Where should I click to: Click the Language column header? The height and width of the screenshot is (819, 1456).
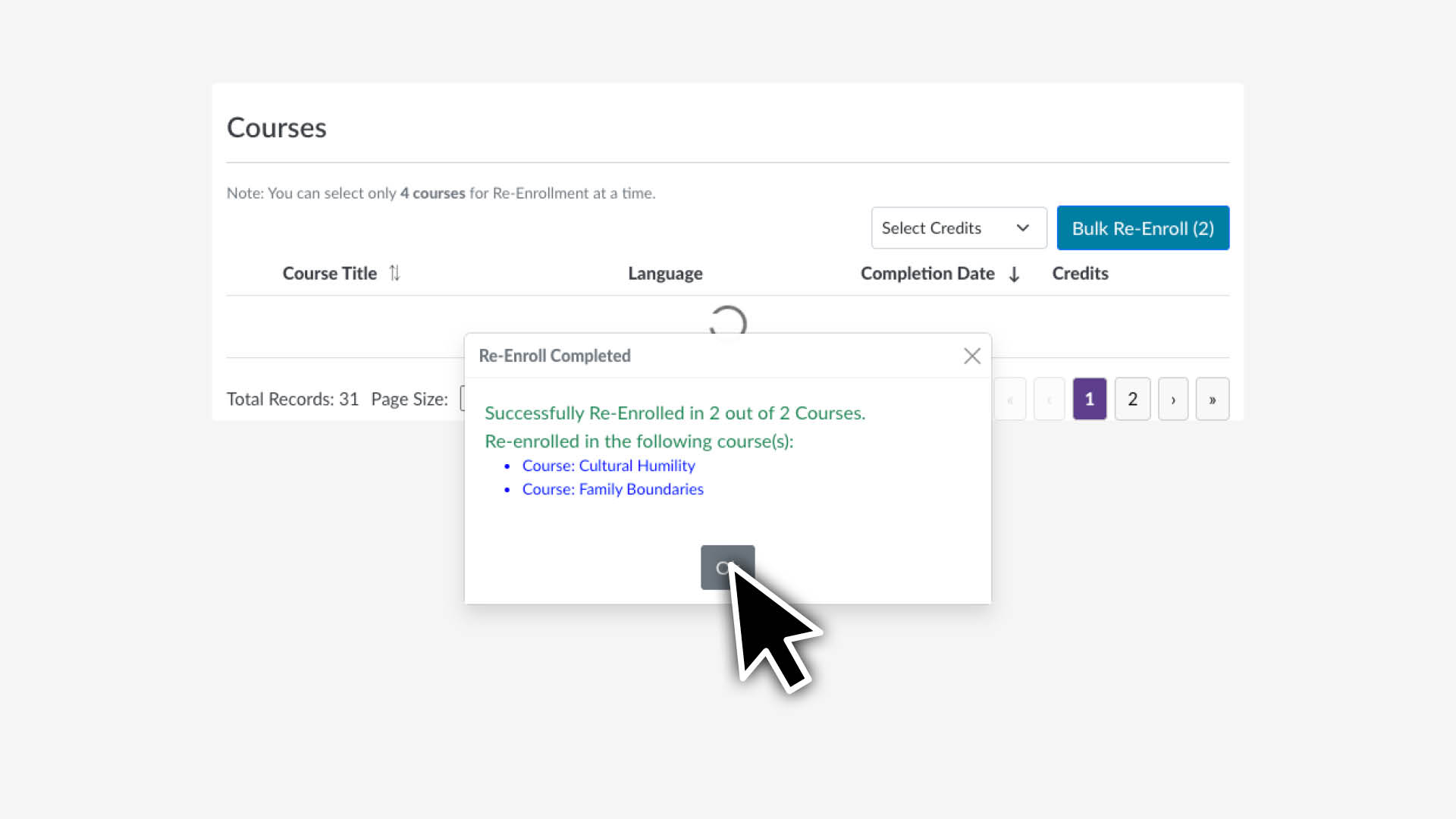[x=665, y=273]
